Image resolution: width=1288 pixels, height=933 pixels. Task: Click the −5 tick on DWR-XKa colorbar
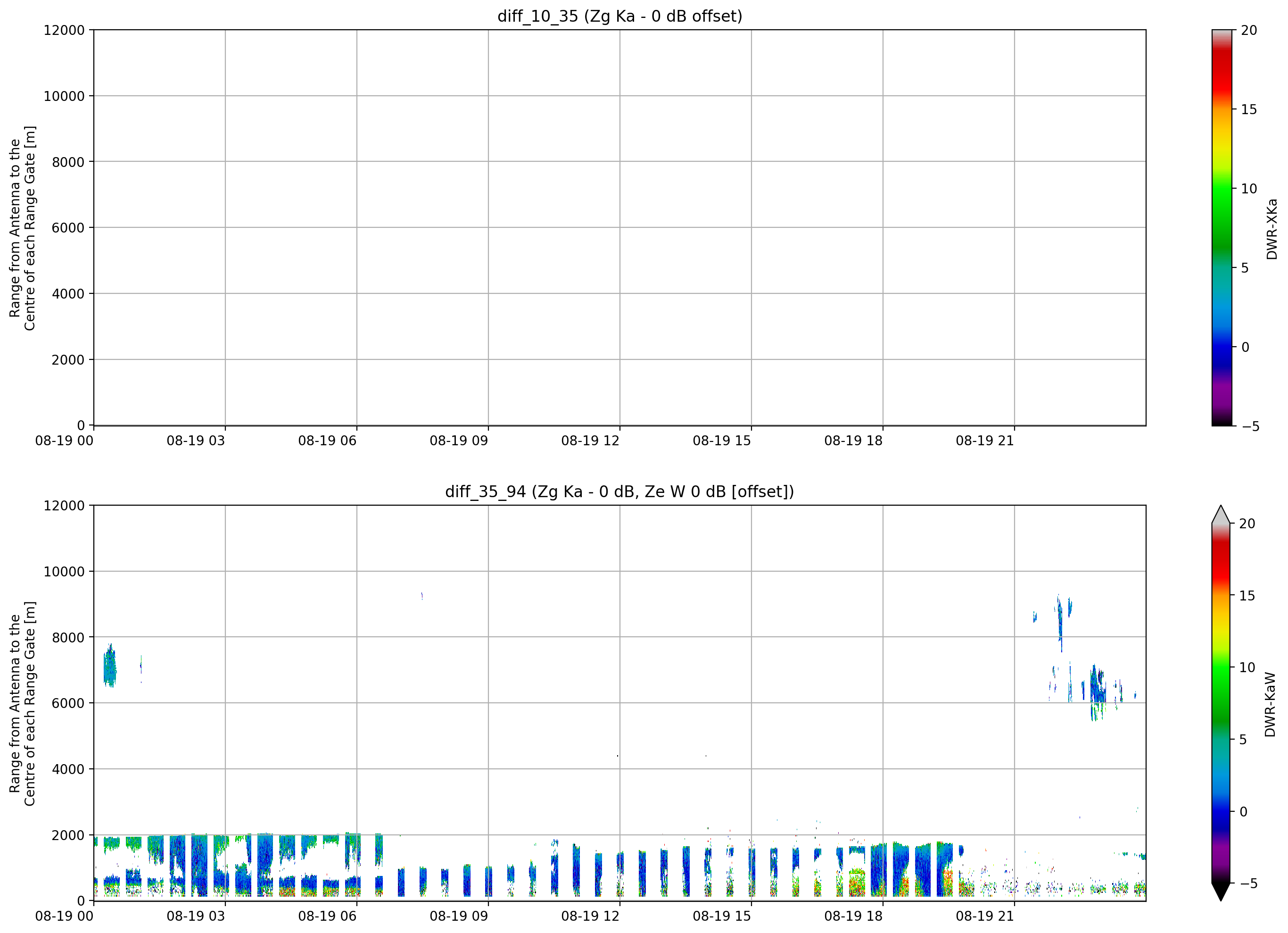(1251, 426)
